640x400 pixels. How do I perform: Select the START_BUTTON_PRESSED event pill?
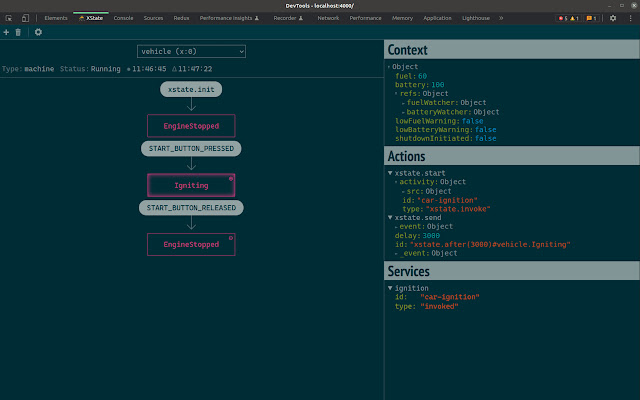pyautogui.click(x=191, y=149)
